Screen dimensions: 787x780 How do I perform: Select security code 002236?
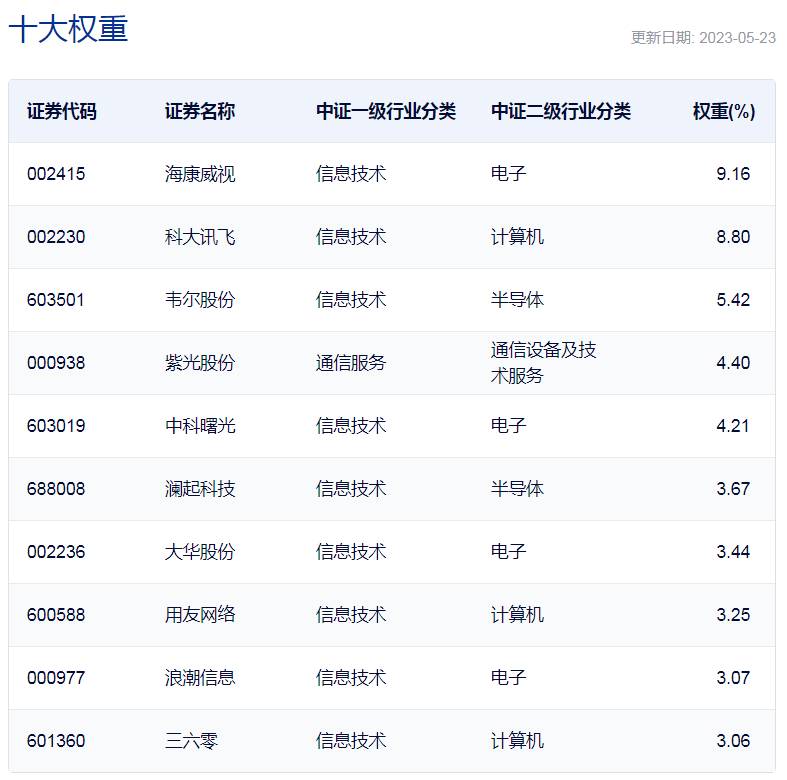(56, 552)
